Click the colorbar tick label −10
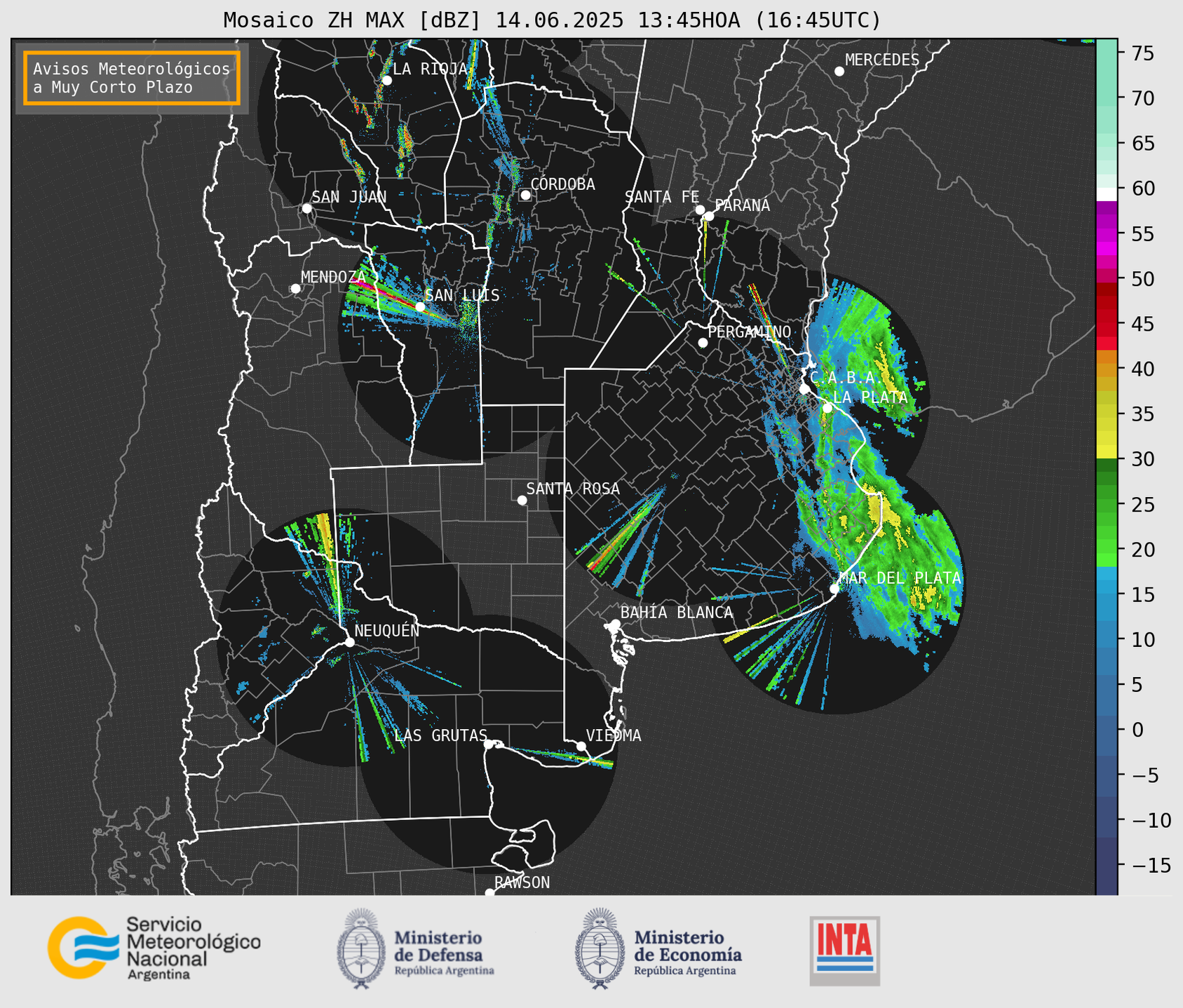 [1150, 821]
